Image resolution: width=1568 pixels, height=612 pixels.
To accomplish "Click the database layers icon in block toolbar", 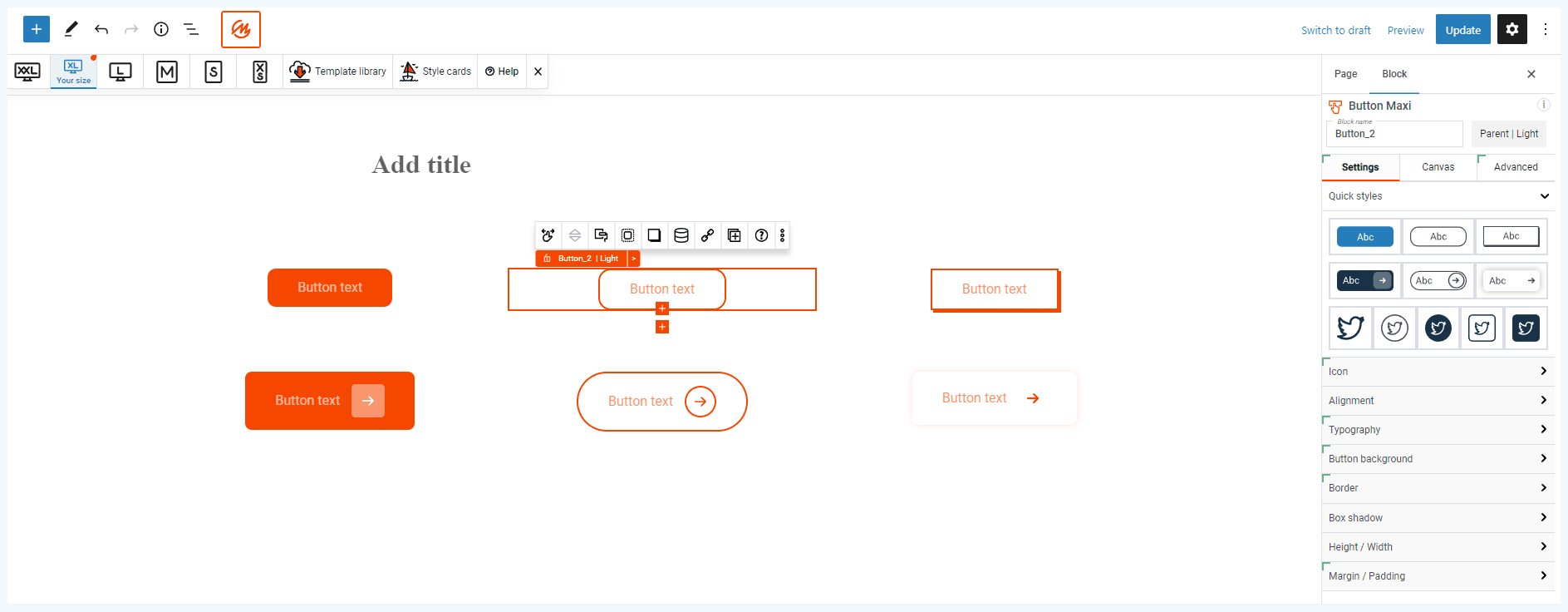I will (681, 235).
